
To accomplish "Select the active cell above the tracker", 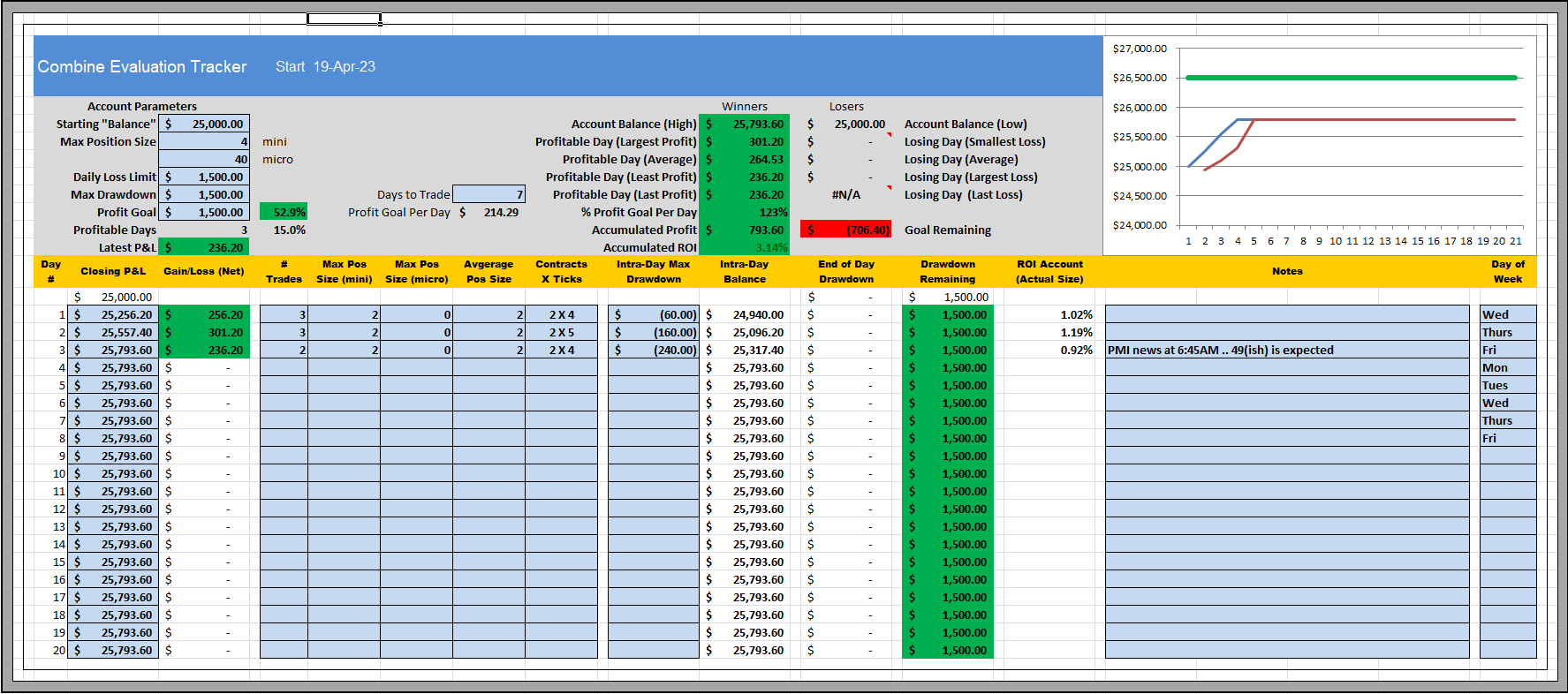I will coord(344,19).
